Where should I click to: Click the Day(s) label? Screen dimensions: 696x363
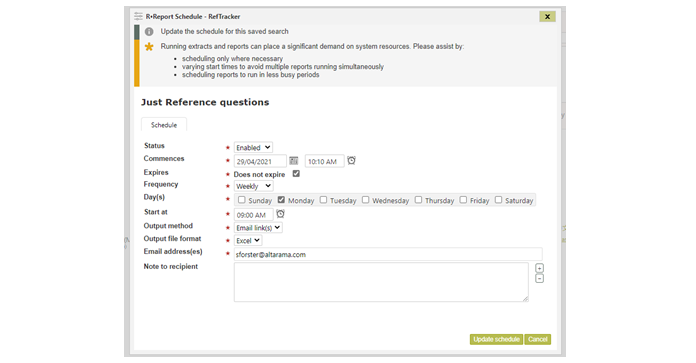[154, 197]
